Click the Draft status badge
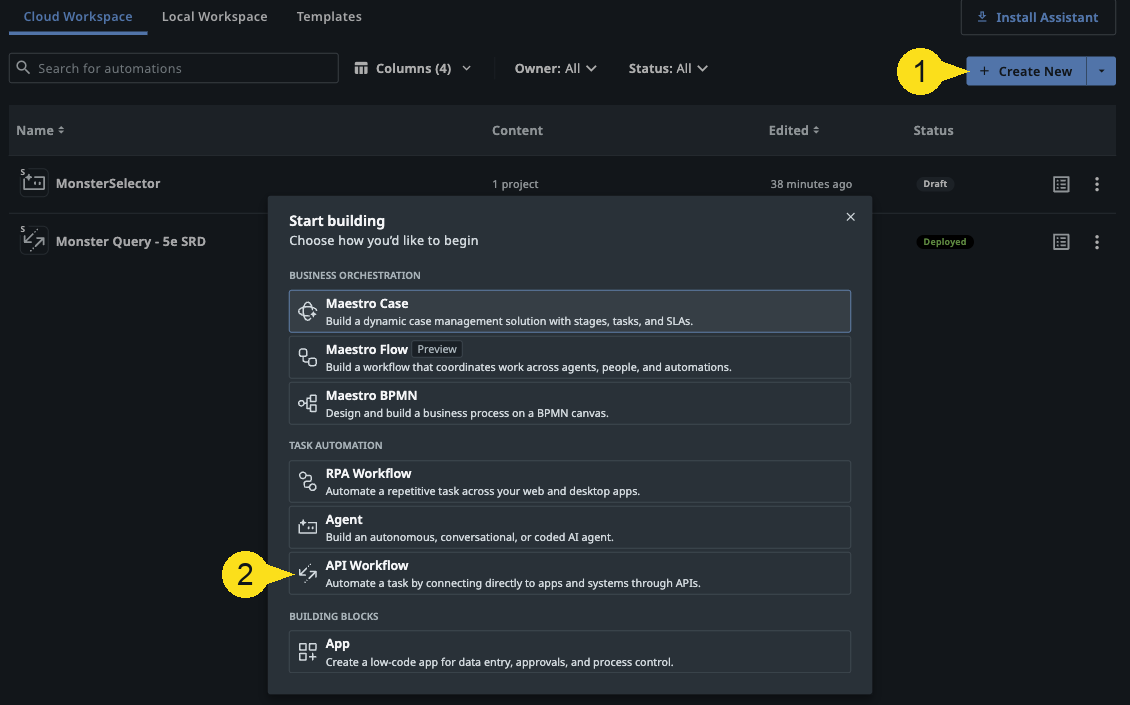The height and width of the screenshot is (705, 1130). tap(935, 184)
